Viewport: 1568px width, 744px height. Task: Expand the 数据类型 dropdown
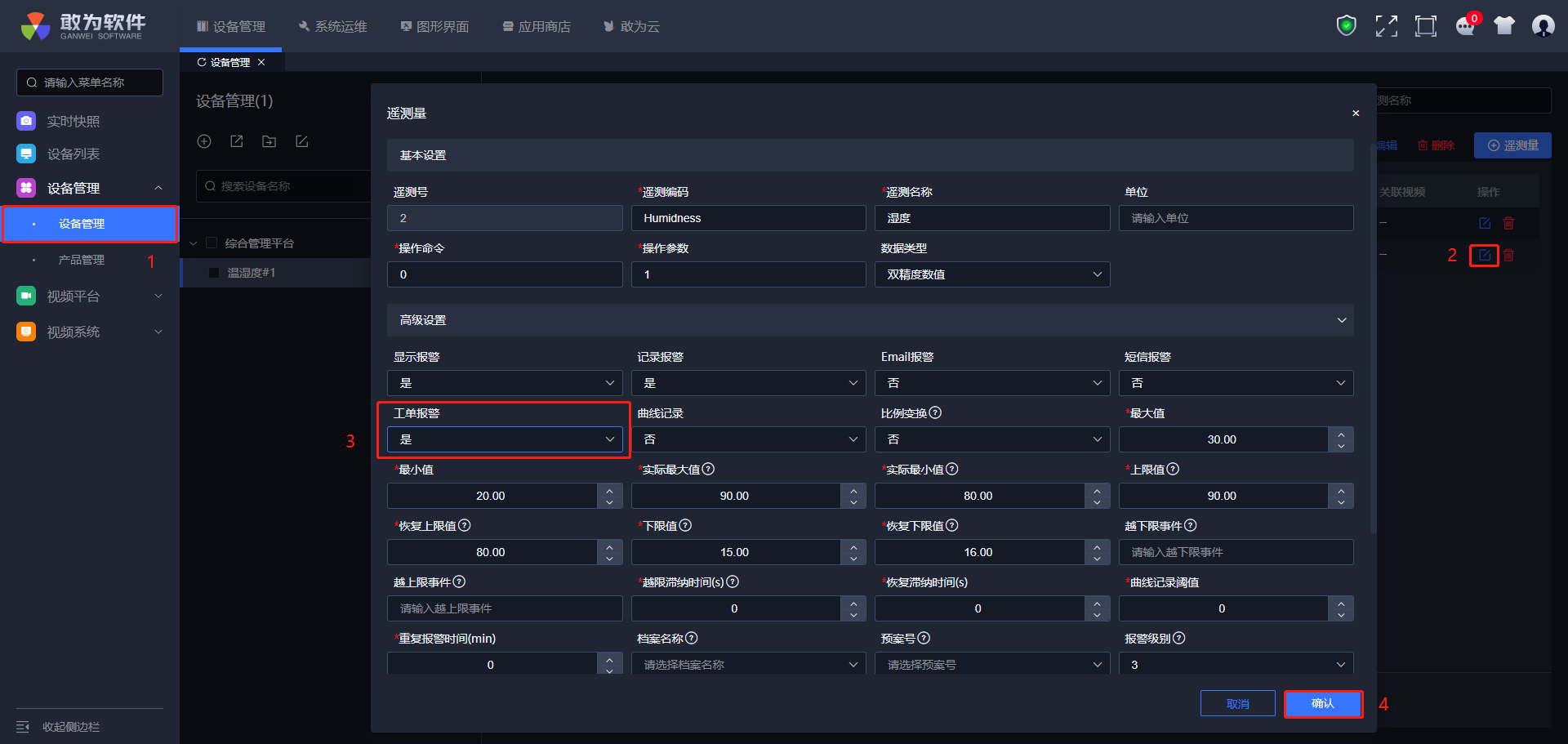point(991,274)
